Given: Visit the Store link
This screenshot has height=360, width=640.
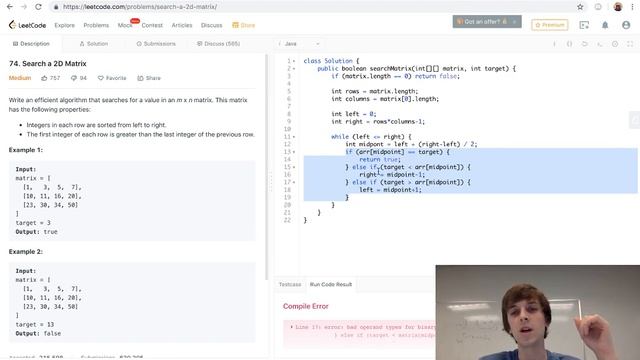Looking at the screenshot, I should click(x=244, y=25).
